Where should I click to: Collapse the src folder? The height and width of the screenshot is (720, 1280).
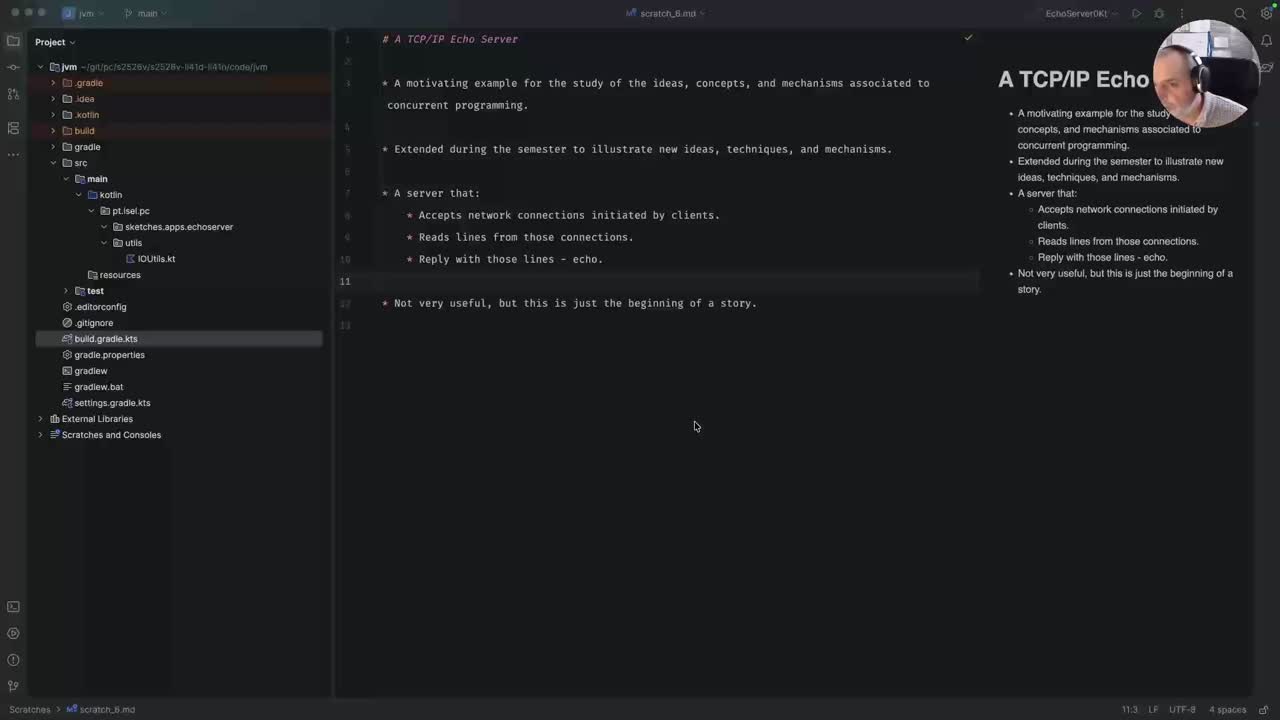53,163
